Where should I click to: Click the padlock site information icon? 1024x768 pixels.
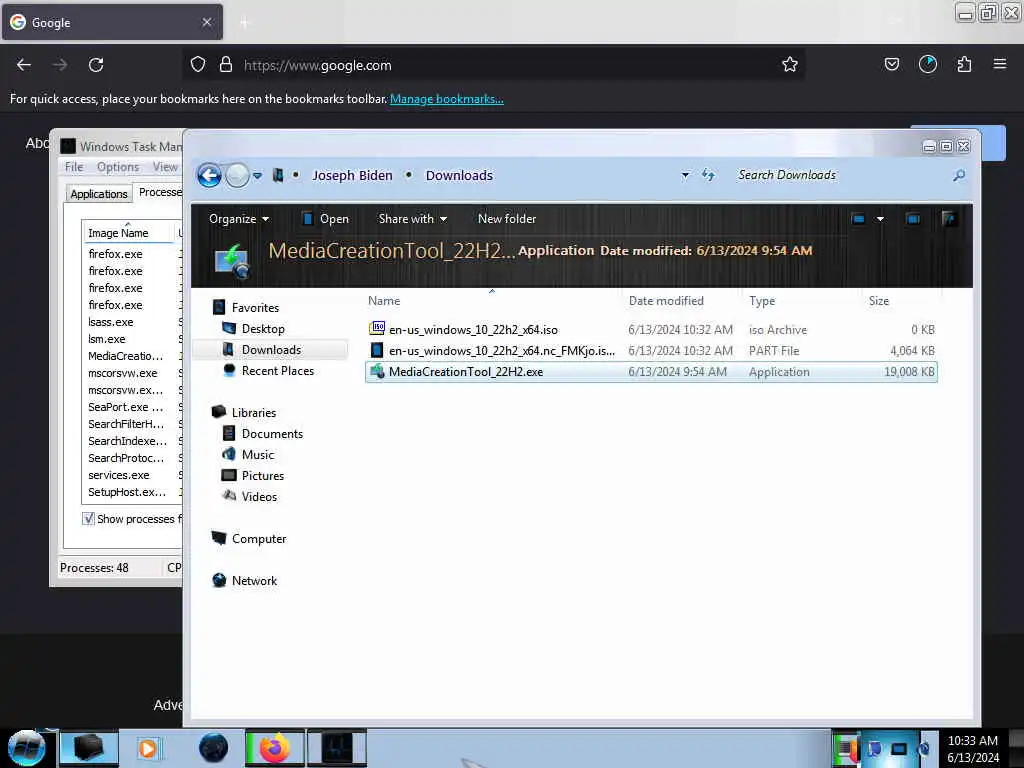(x=225, y=65)
